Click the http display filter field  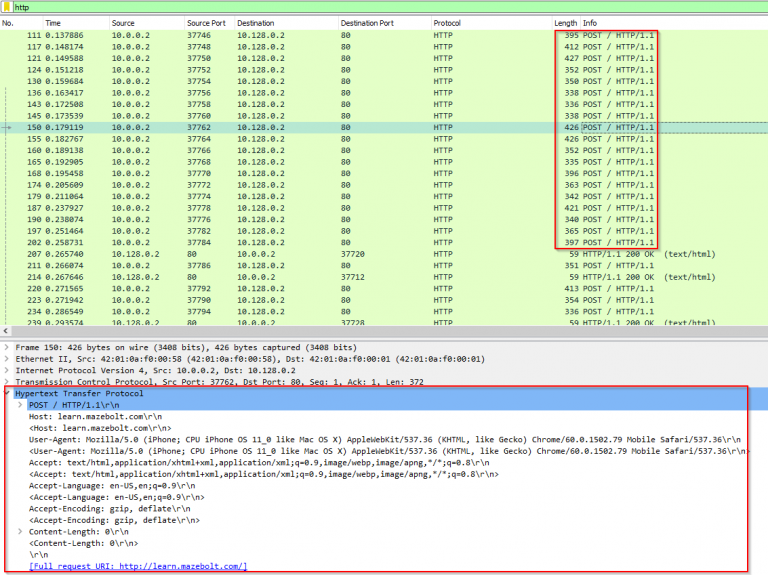[x=300, y=7]
